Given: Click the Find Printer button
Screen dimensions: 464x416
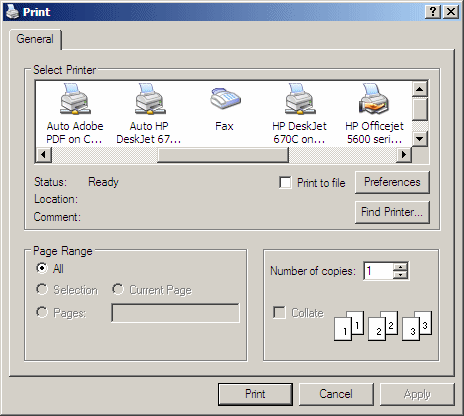Looking at the screenshot, I should point(392,212).
